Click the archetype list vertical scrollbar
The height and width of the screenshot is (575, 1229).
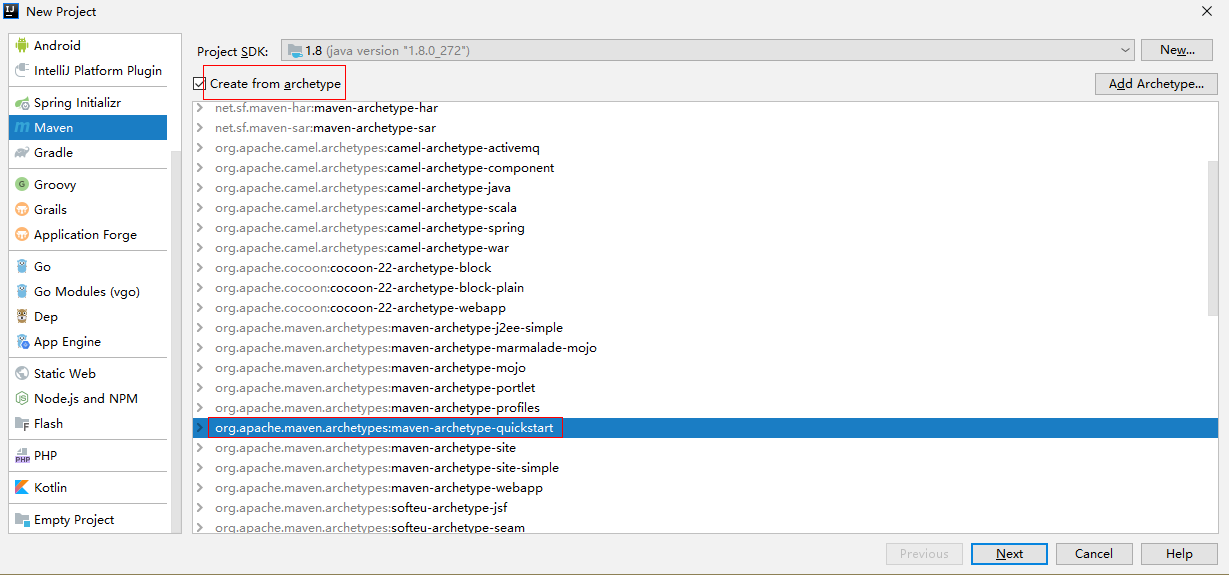point(1213,238)
